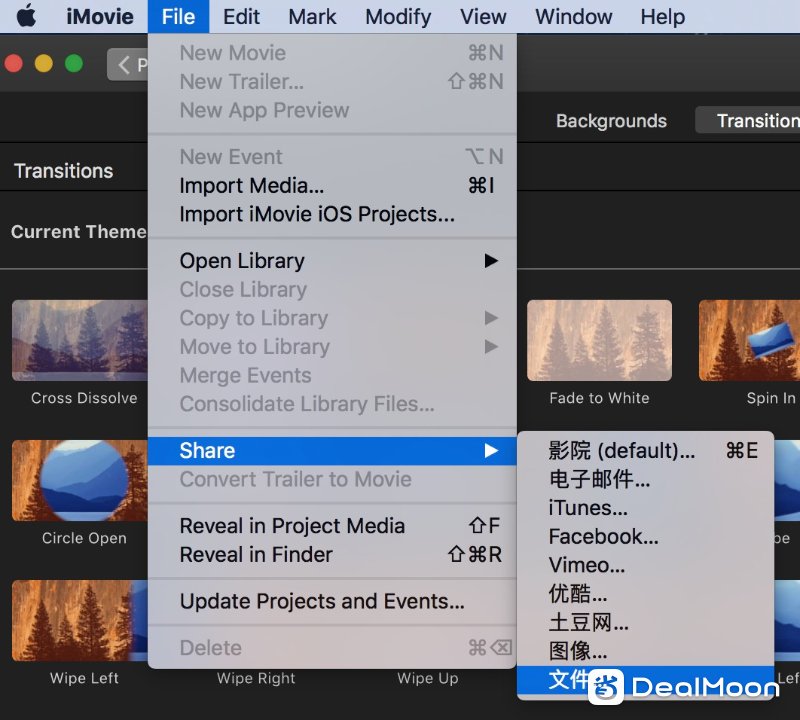Viewport: 800px width, 720px height.
Task: Choose Import iMovie iOS Projects…
Action: [332, 214]
